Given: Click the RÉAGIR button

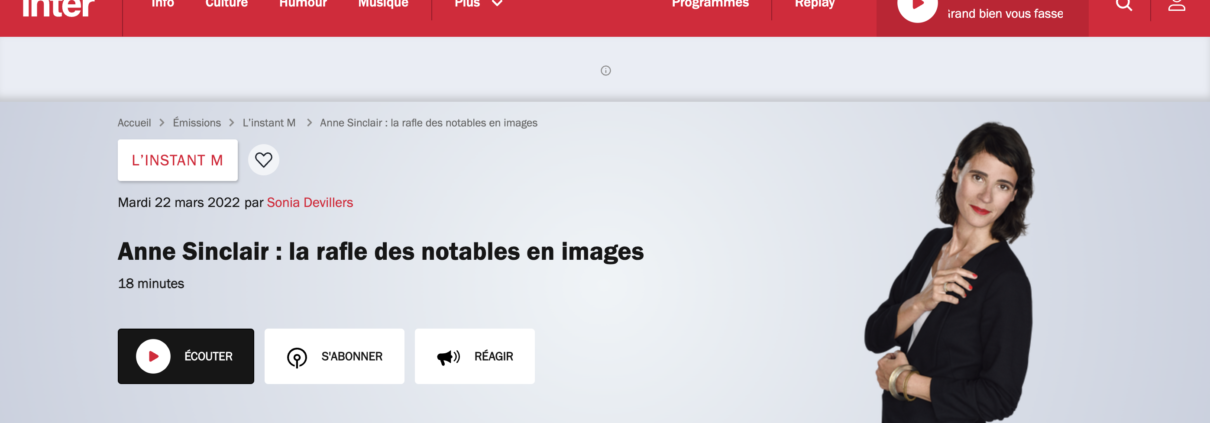Looking at the screenshot, I should pos(475,356).
